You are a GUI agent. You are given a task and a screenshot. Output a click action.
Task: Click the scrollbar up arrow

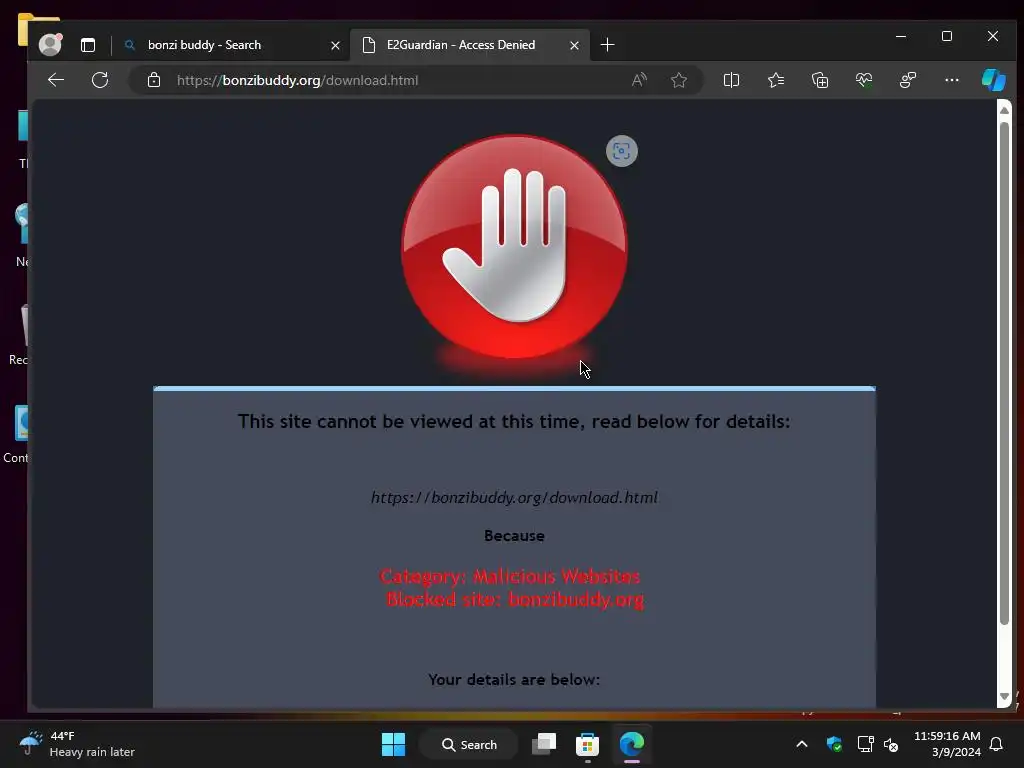(x=1004, y=110)
